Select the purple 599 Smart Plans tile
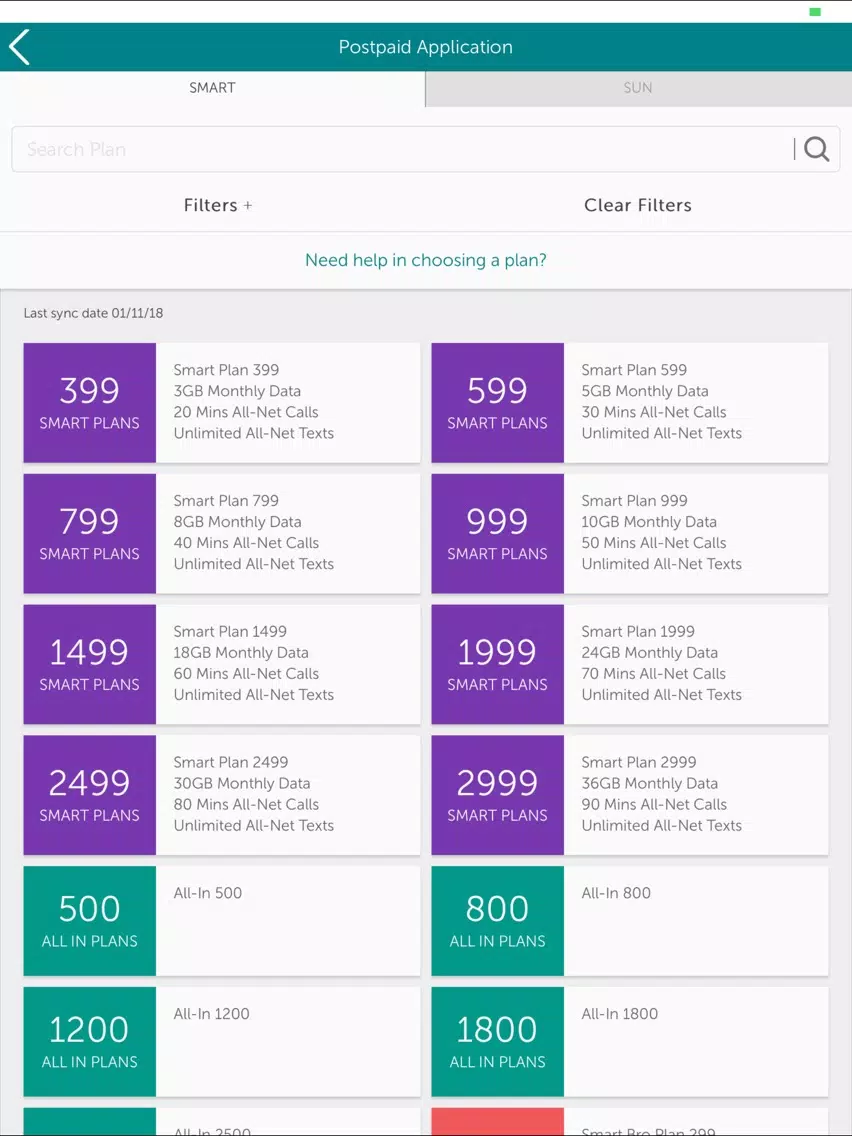This screenshot has height=1136, width=852. [x=498, y=403]
